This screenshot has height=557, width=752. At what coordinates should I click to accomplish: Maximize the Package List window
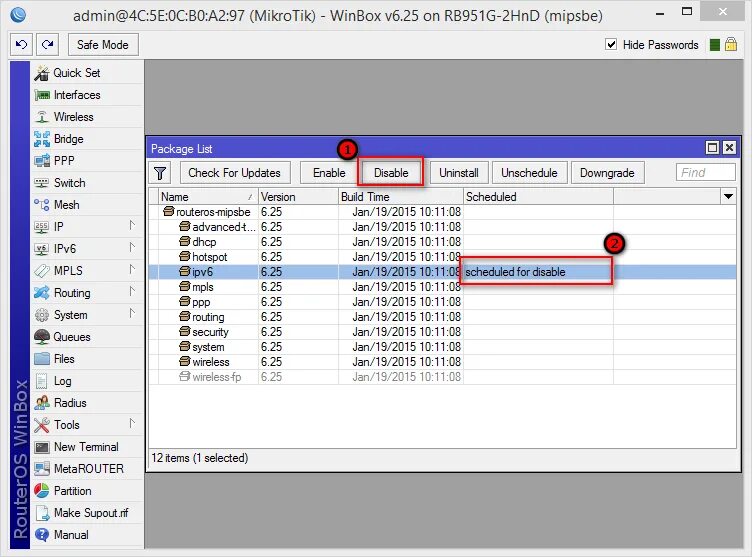click(x=712, y=148)
